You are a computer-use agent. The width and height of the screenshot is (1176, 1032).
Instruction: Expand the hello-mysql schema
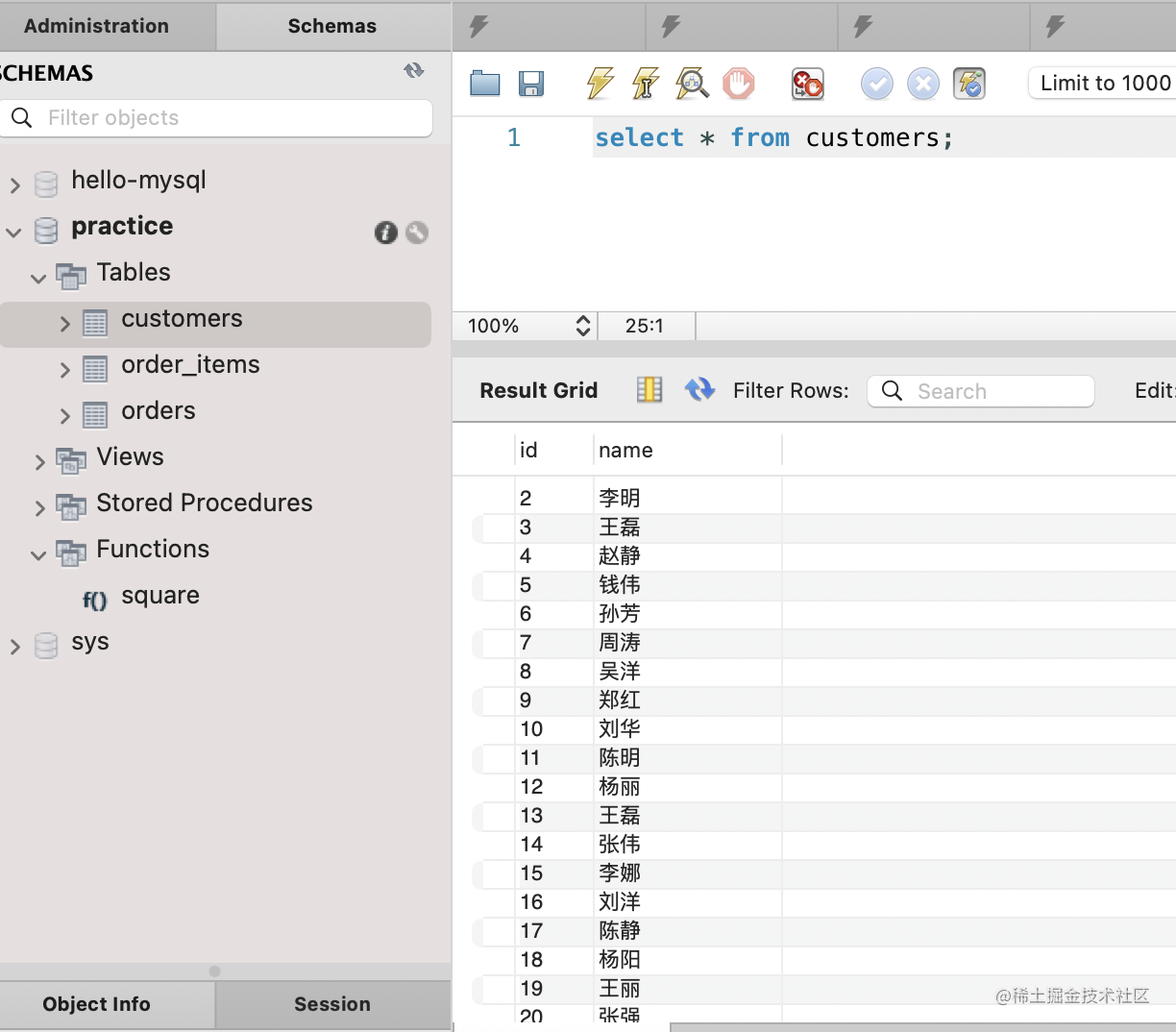pos(15,184)
